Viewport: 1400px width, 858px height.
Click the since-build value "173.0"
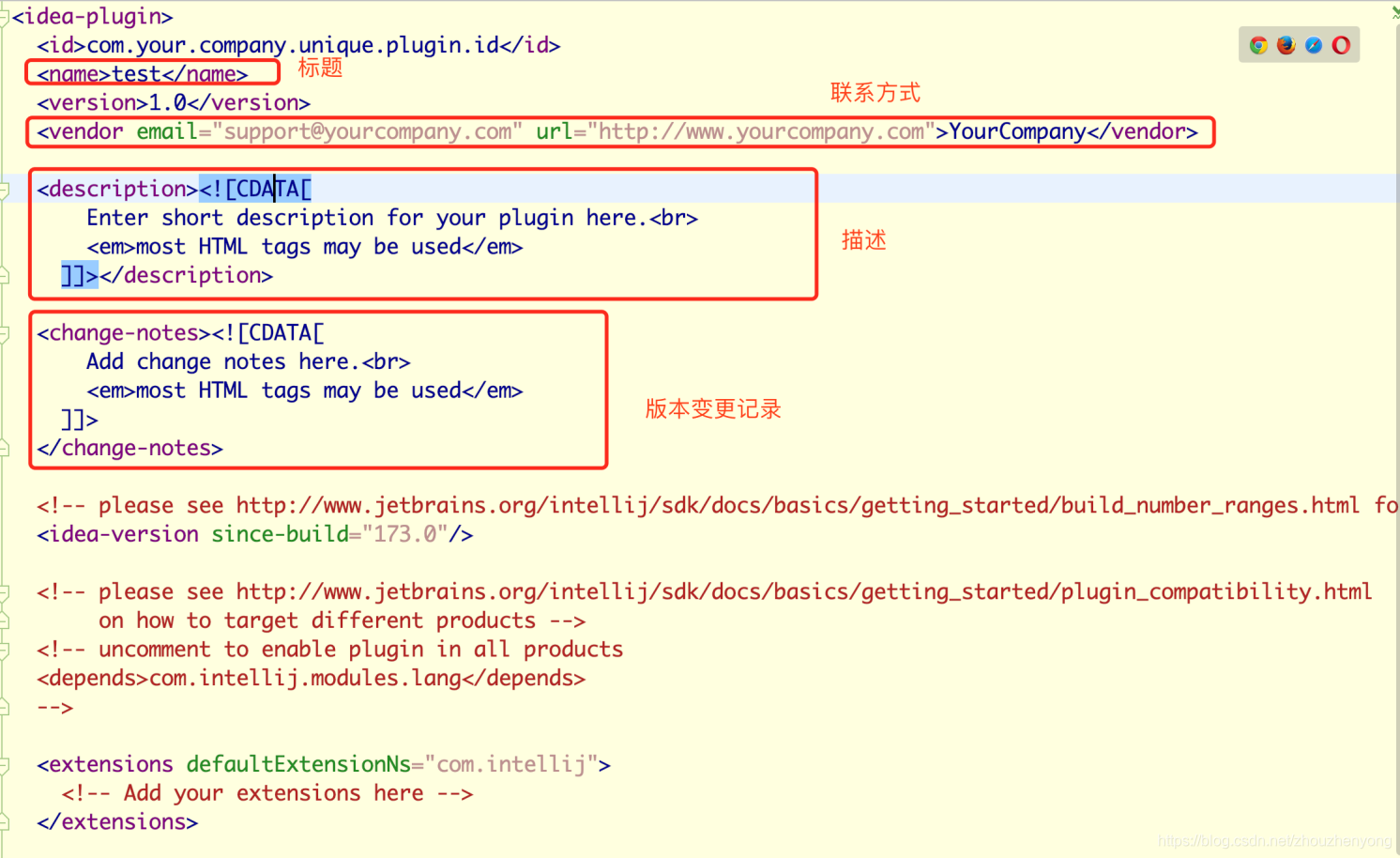point(404,535)
